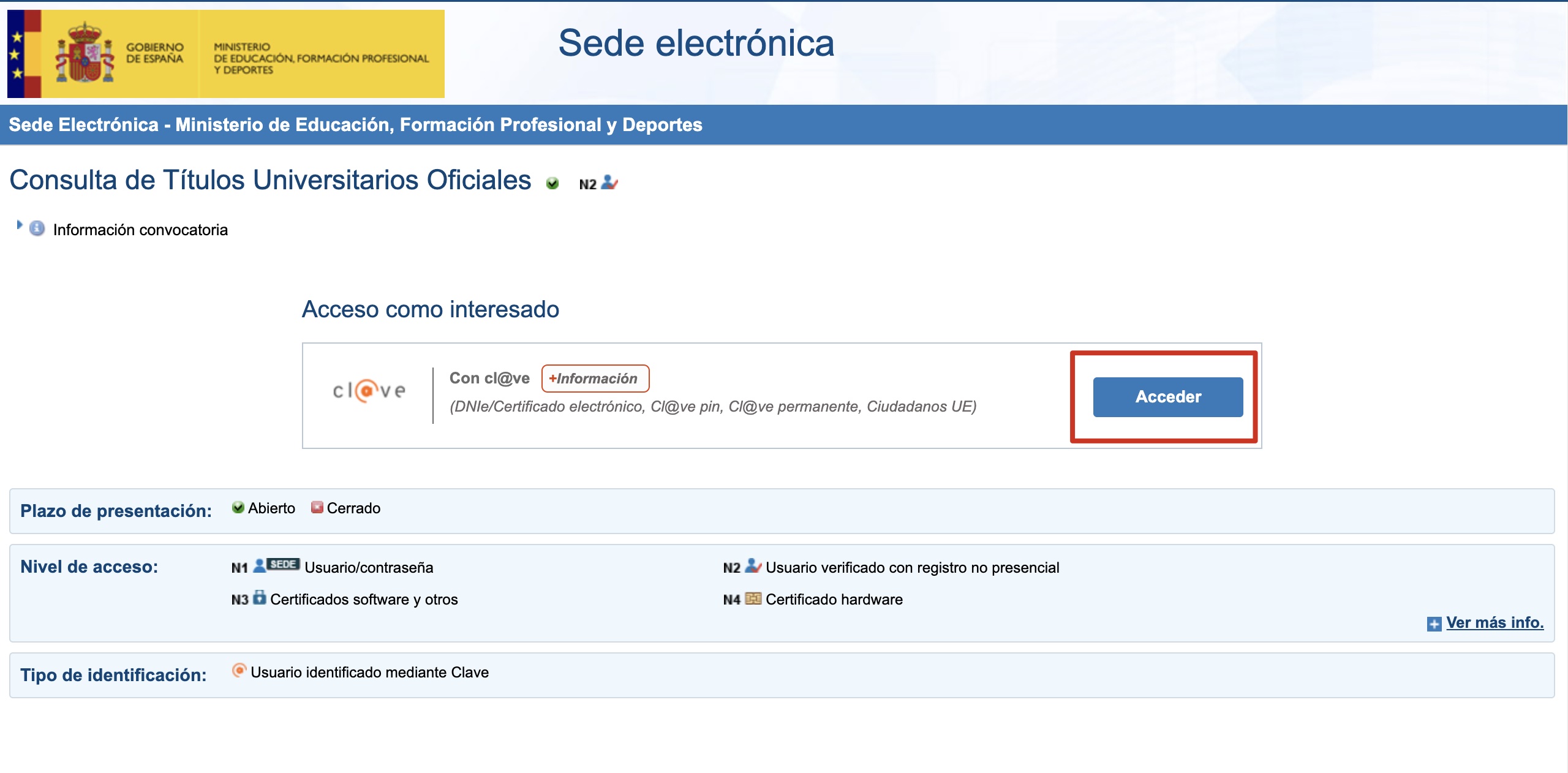This screenshot has height=773, width=1568.
Task: Click the red Cerrado status icon
Action: [x=317, y=507]
